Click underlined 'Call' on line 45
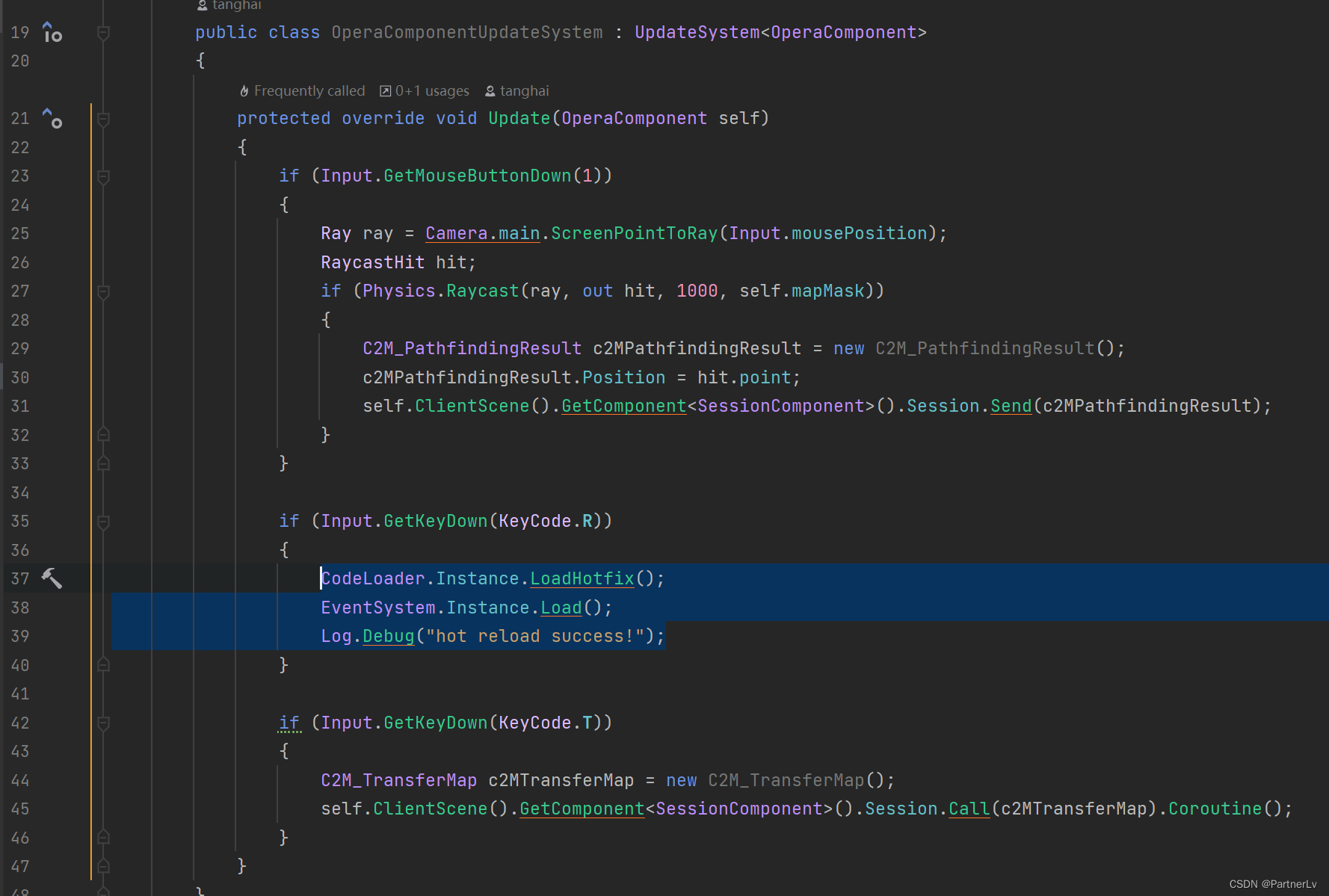 (x=969, y=809)
